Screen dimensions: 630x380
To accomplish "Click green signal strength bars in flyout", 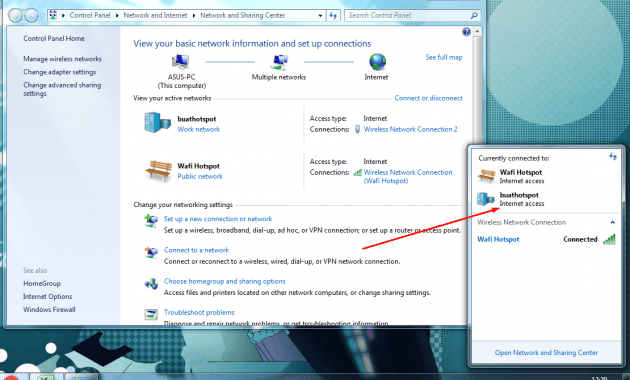I will click(609, 239).
